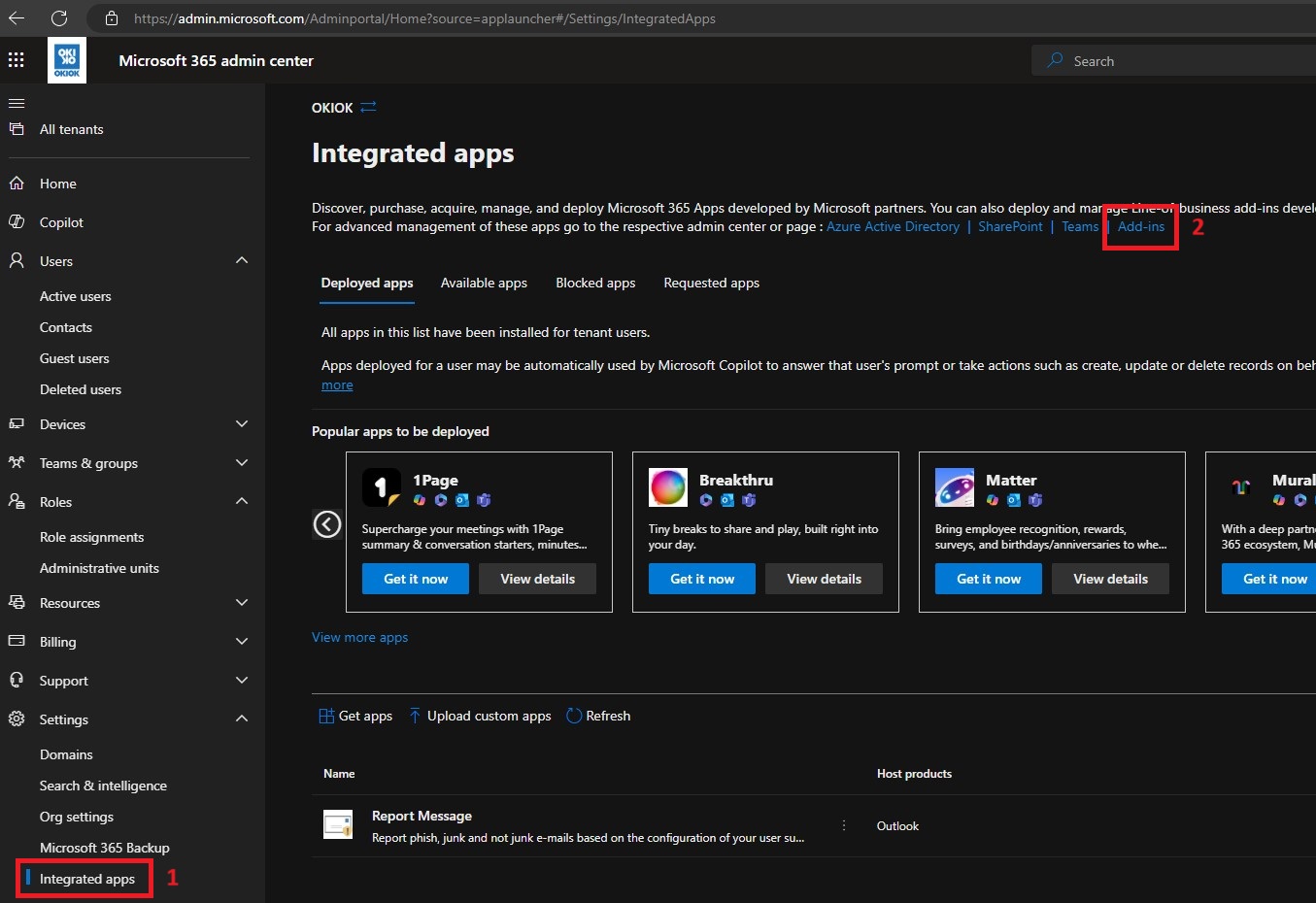Click the Matter app logo

[x=955, y=487]
